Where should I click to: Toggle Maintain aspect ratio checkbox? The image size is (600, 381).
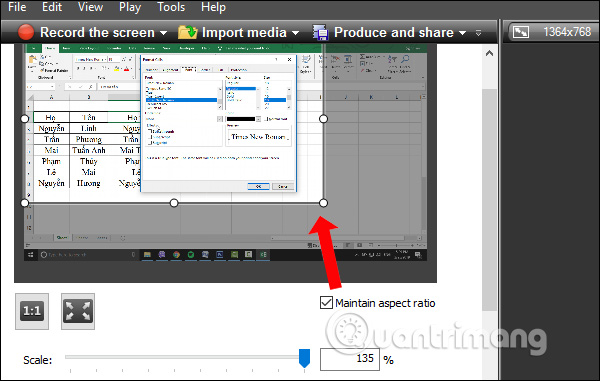[326, 303]
